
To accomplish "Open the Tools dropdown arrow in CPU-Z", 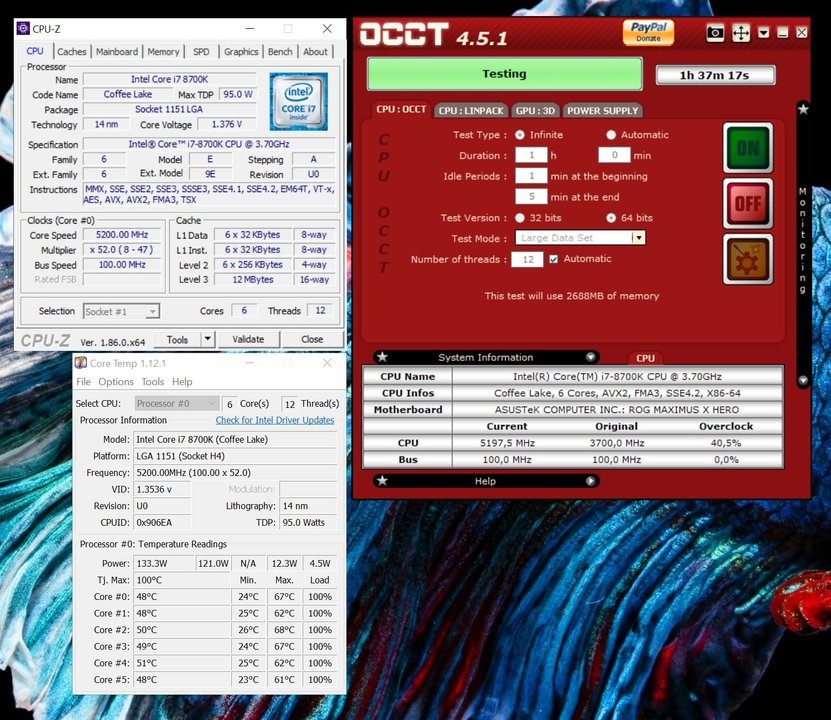I will 208,339.
